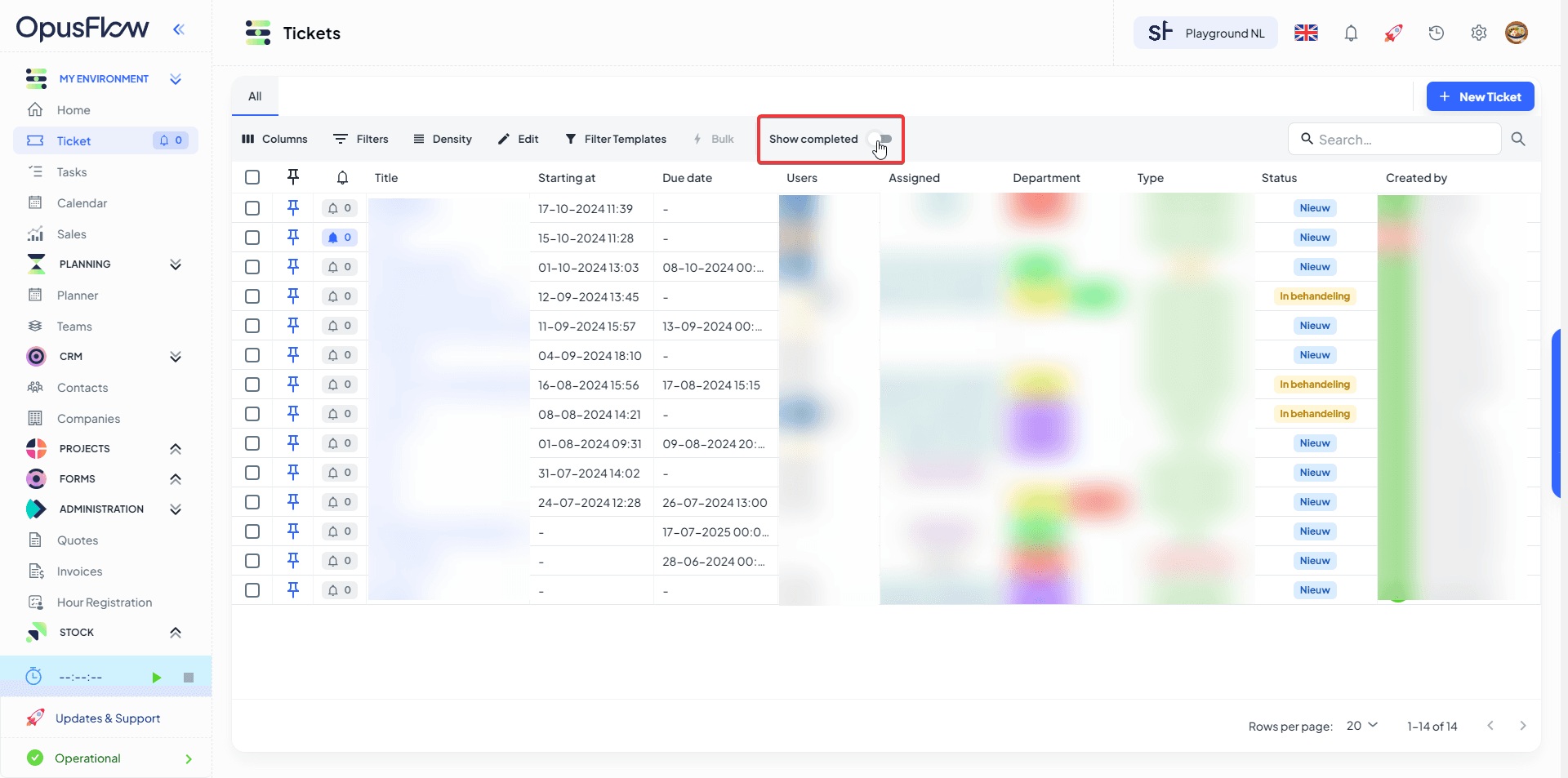
Task: Open the Rows per page dropdown
Action: point(1361,726)
